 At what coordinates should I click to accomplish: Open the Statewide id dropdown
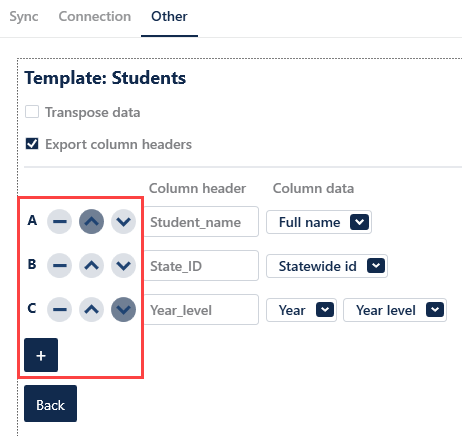(x=327, y=266)
